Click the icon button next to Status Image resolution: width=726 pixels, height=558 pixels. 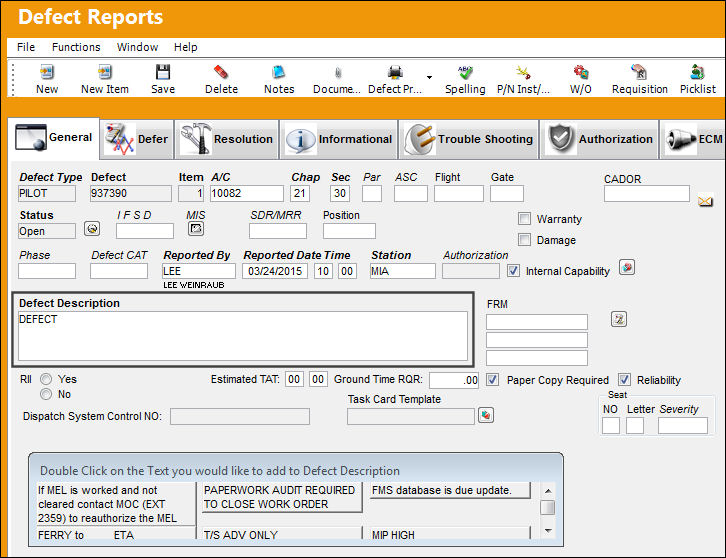click(92, 229)
